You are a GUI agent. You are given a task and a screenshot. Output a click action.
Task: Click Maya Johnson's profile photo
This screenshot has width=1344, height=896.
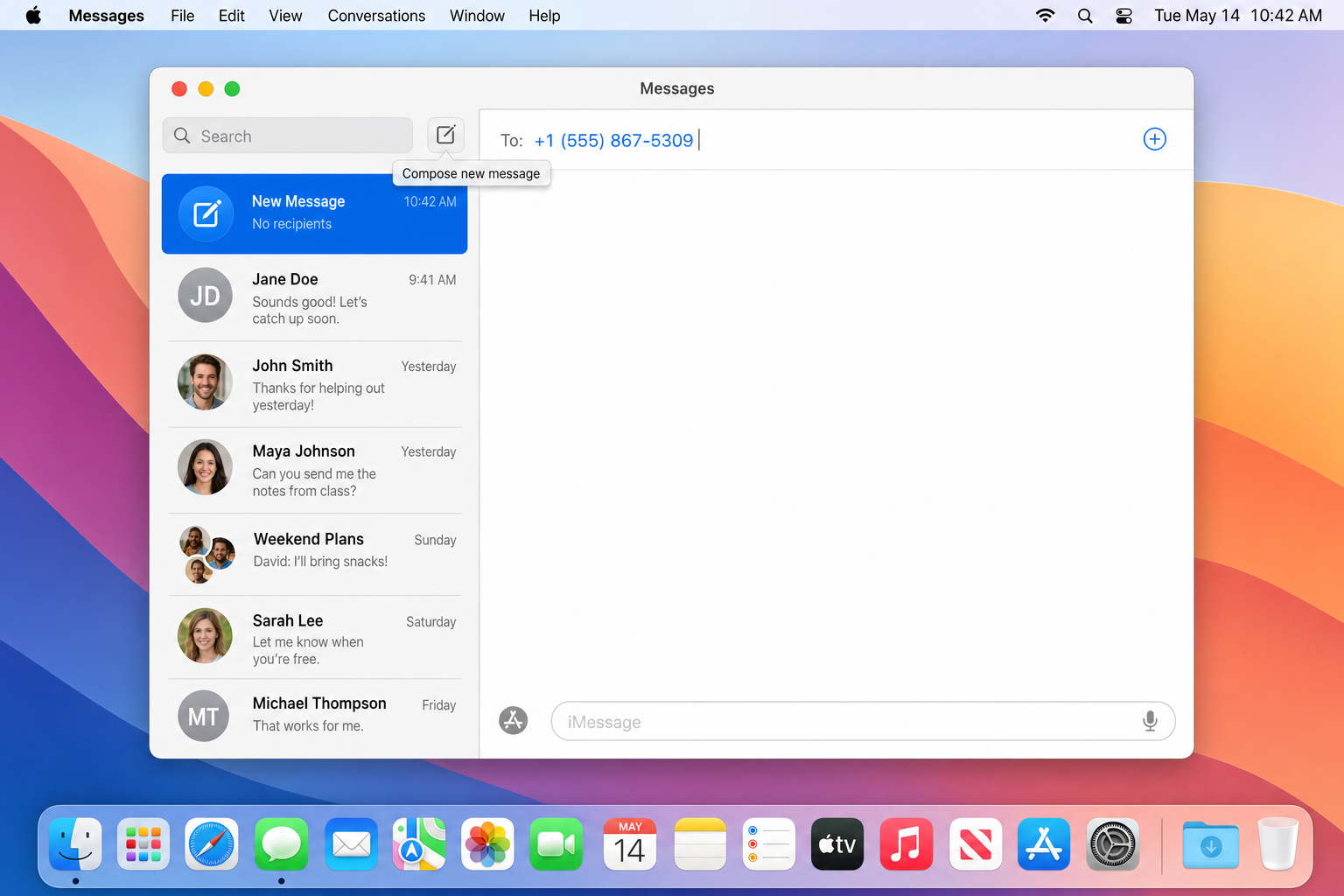click(x=205, y=466)
